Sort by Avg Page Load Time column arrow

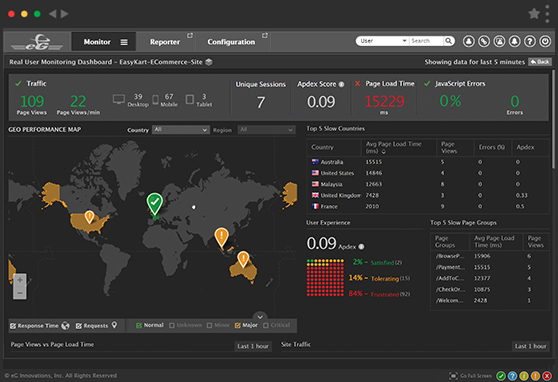(384, 152)
